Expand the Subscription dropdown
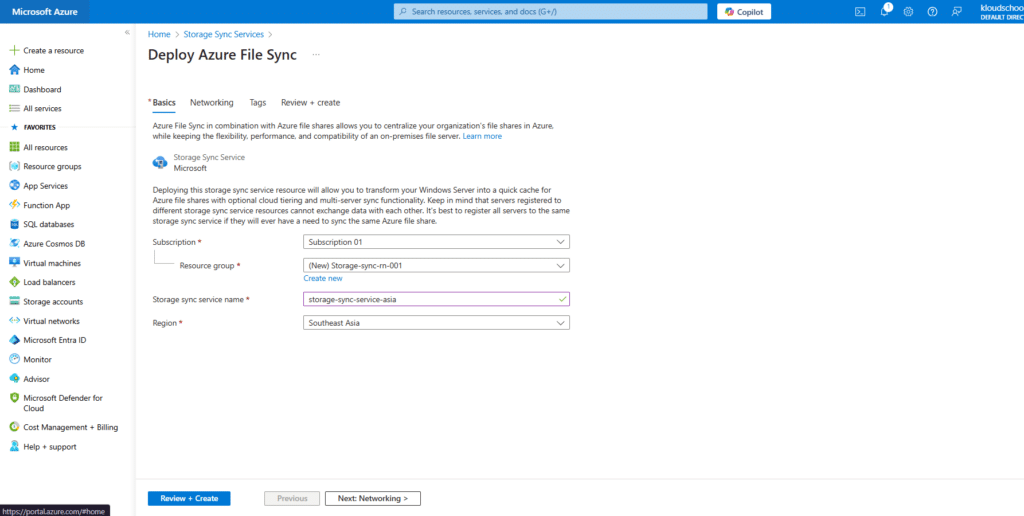 tap(436, 242)
